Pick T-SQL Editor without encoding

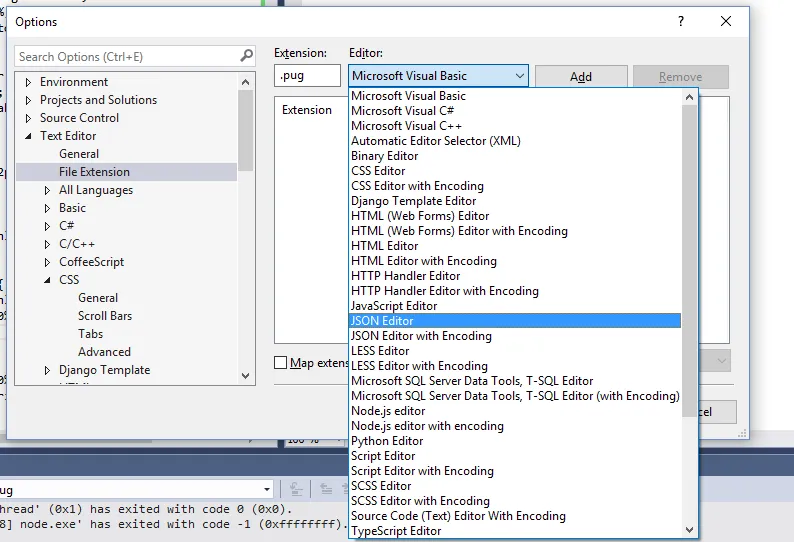(x=515, y=381)
